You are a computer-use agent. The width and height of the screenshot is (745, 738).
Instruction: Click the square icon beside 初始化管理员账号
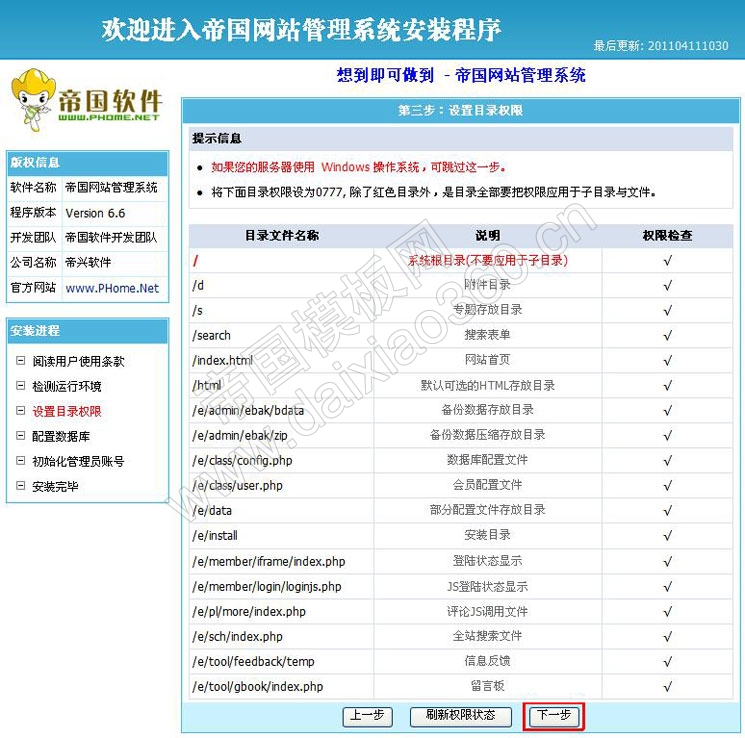[x=20, y=461]
